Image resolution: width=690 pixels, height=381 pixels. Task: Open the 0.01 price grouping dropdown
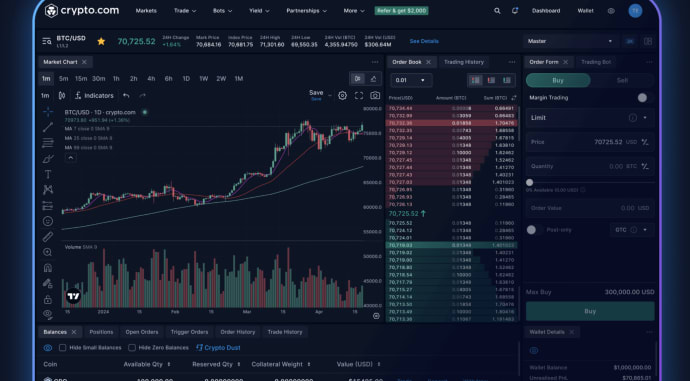pyautogui.click(x=411, y=80)
